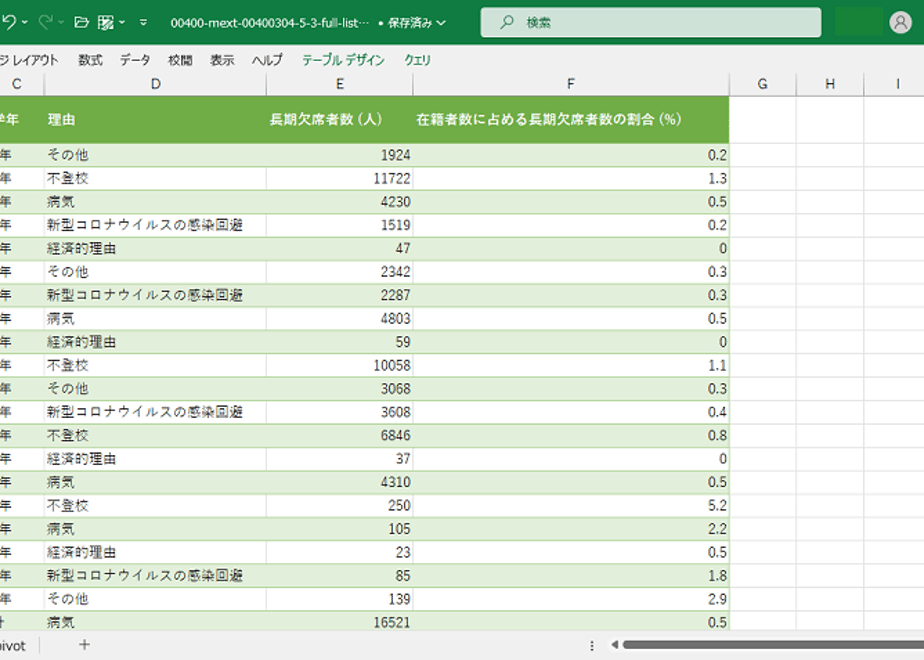This screenshot has height=660, width=924.
Task: Switch to the 表示 tab
Action: pos(222,60)
